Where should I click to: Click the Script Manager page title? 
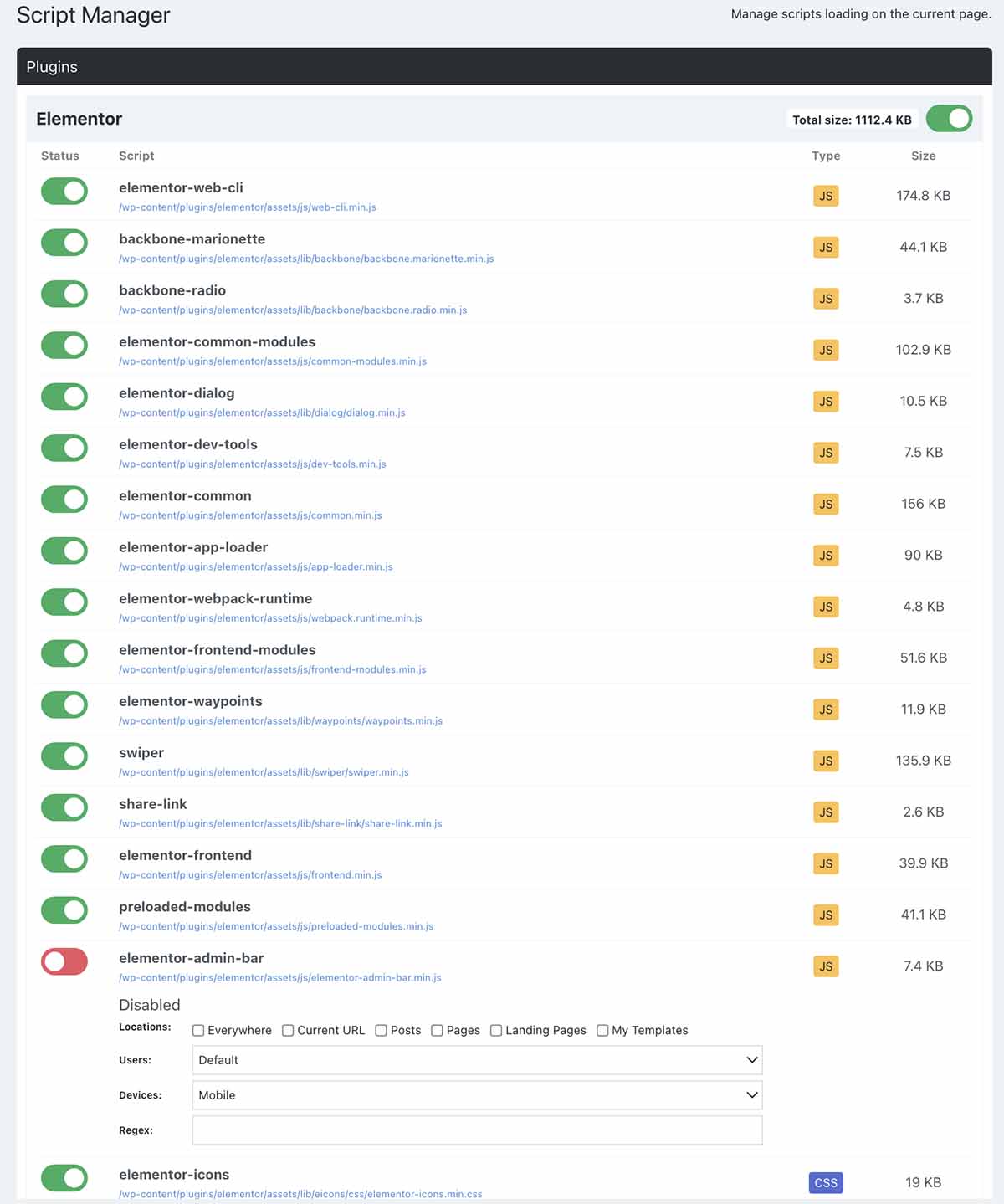pos(94,15)
